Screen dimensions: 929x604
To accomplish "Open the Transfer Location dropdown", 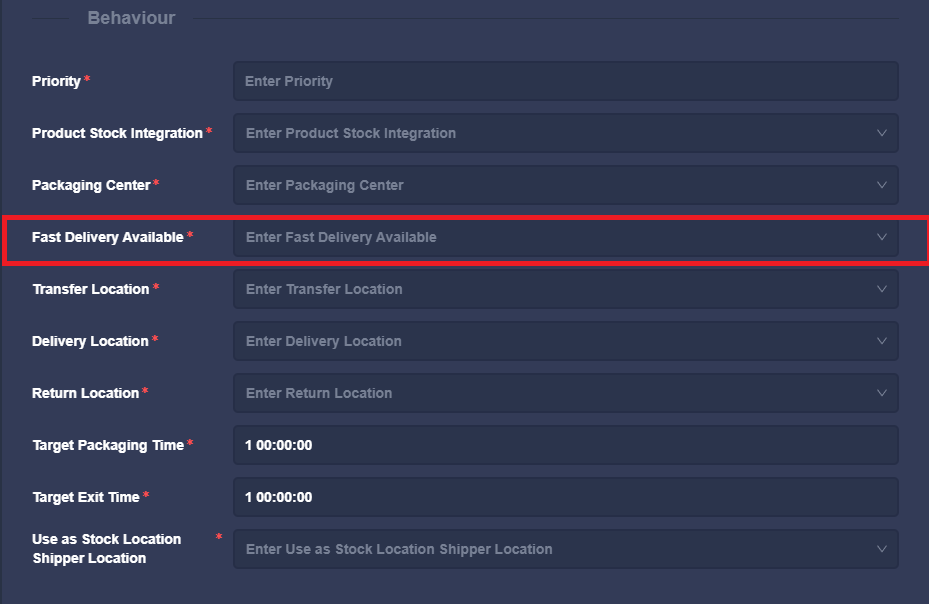I will pos(566,289).
